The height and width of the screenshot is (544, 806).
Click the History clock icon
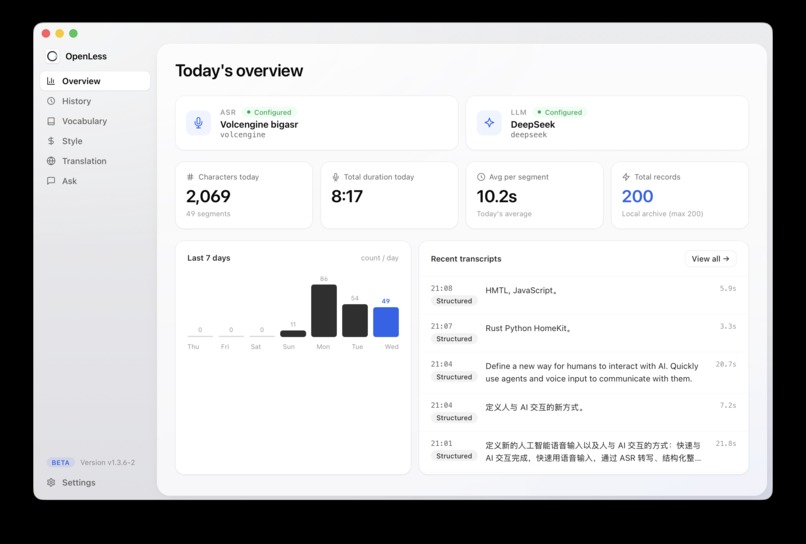pos(51,101)
